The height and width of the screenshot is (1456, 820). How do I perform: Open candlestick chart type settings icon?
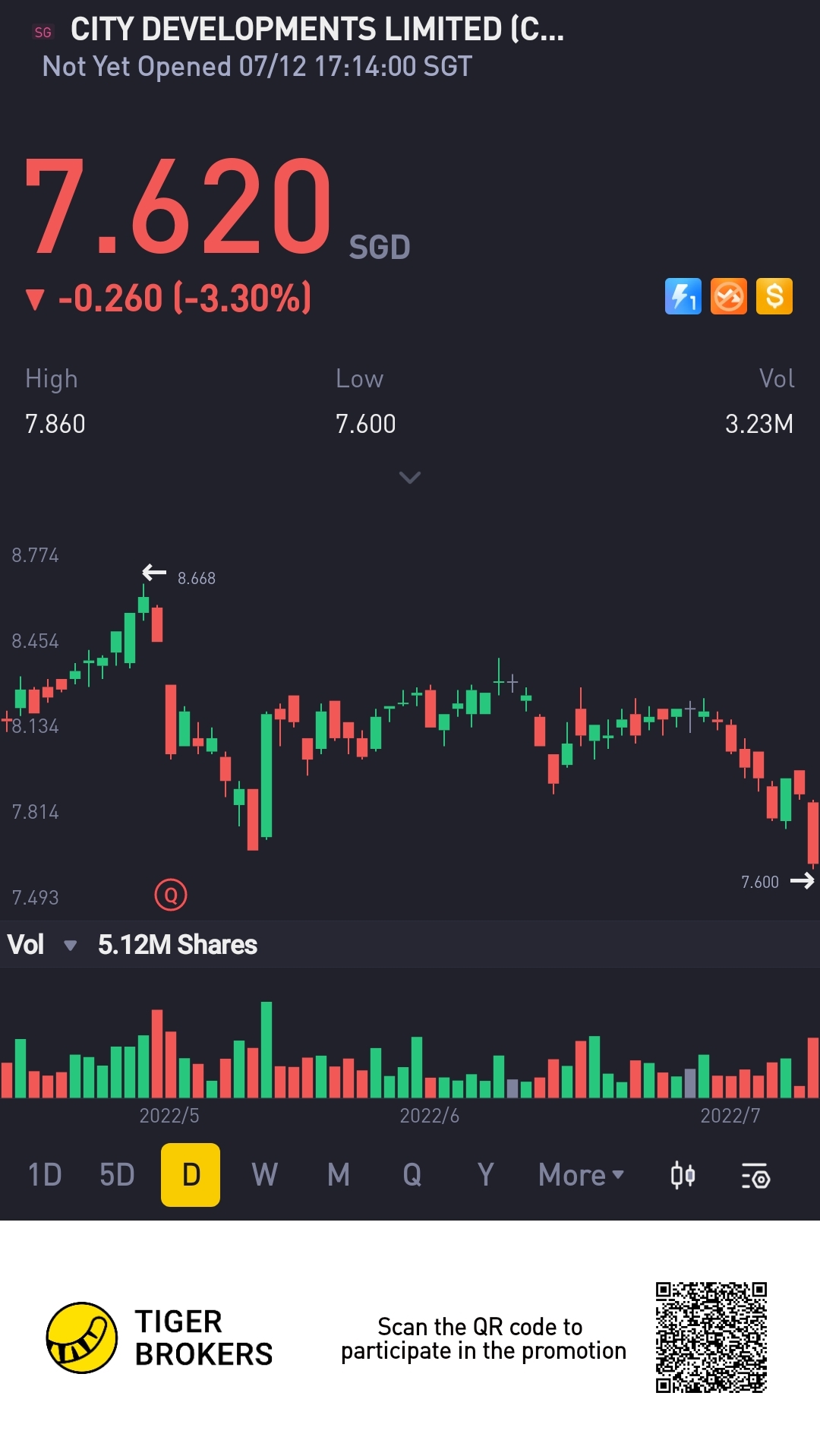(x=683, y=1176)
